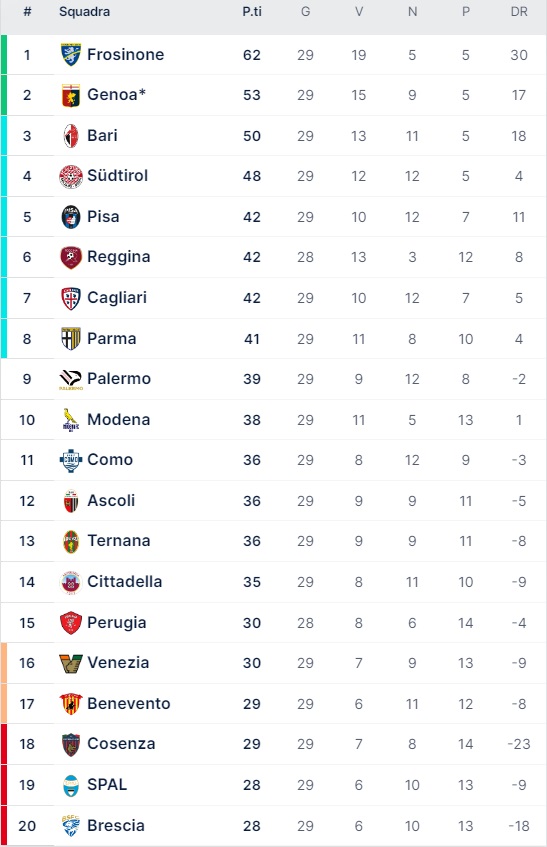Select the Modena canary logo
547x847 pixels.
click(71, 420)
